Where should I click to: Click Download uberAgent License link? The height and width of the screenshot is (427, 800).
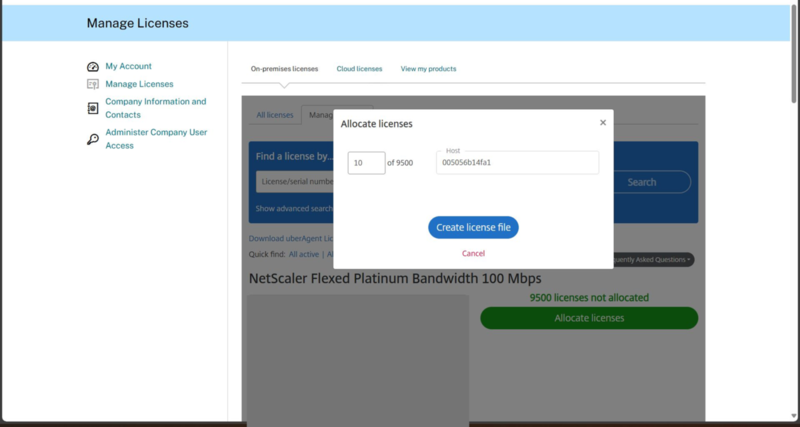click(x=291, y=239)
